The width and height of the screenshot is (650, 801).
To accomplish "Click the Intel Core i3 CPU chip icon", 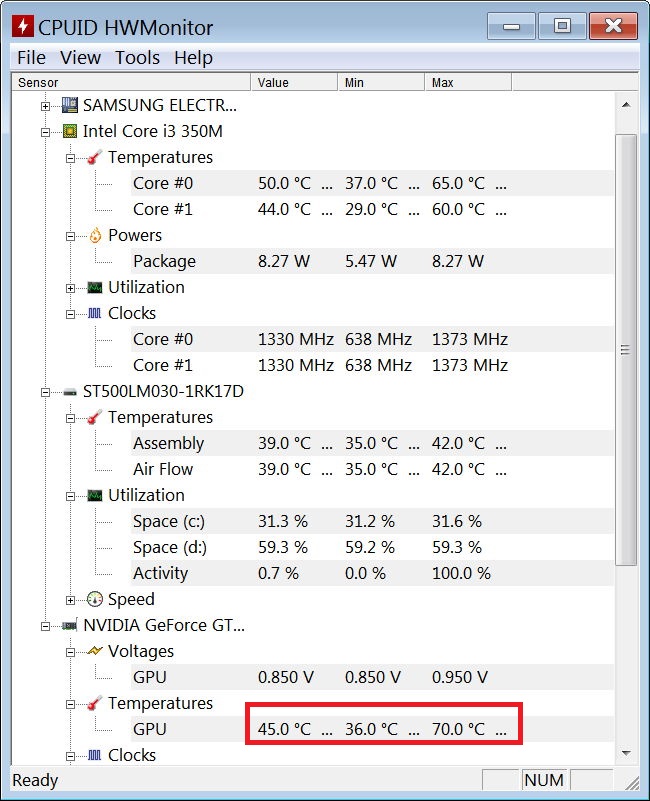I will (x=69, y=131).
